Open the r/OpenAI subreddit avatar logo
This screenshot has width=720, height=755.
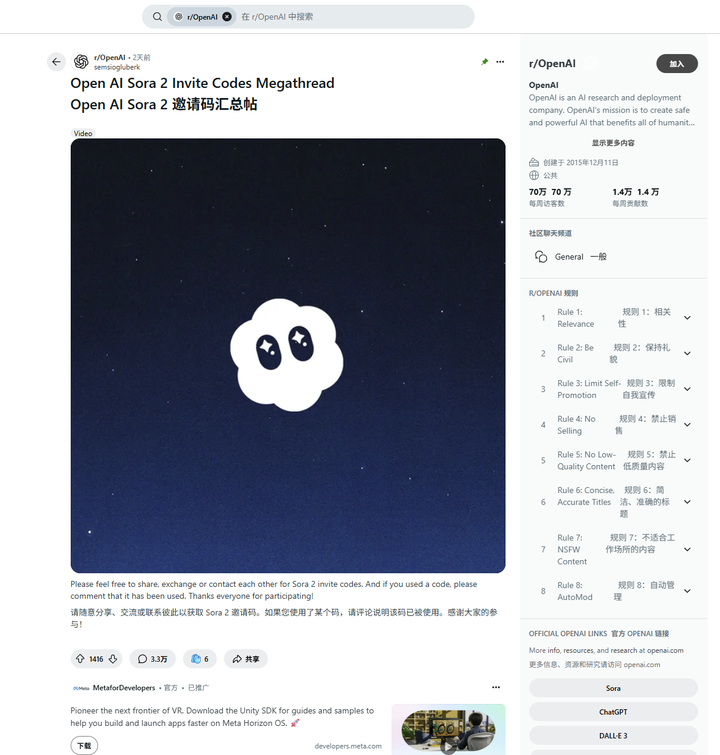pos(81,62)
